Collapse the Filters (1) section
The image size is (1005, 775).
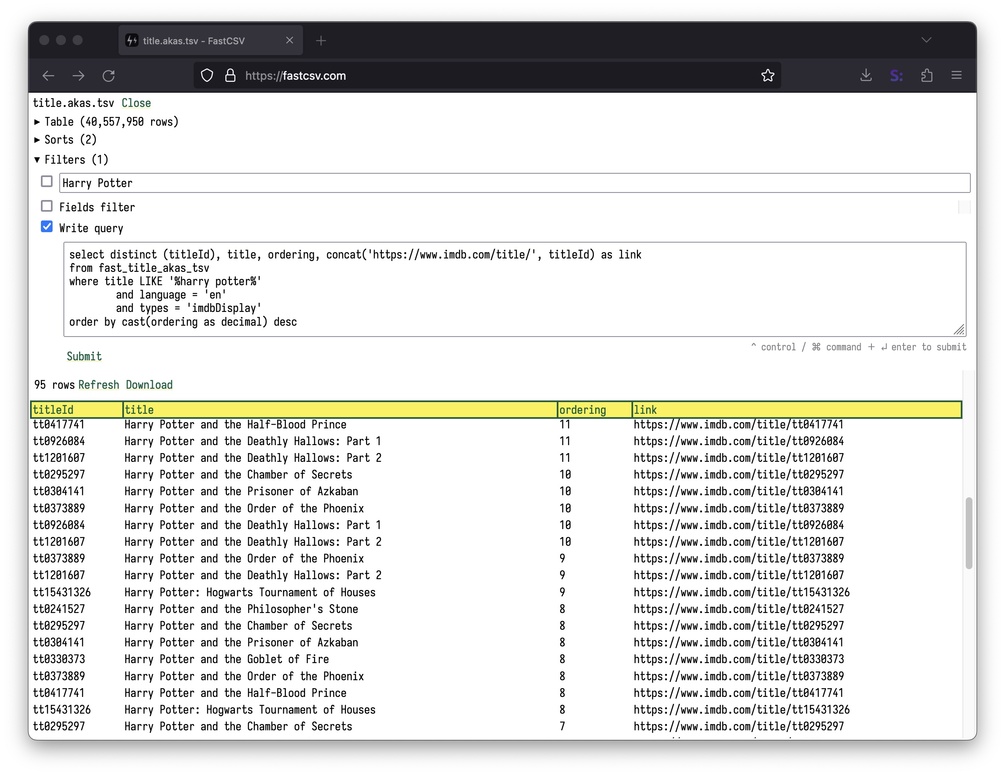coord(71,160)
